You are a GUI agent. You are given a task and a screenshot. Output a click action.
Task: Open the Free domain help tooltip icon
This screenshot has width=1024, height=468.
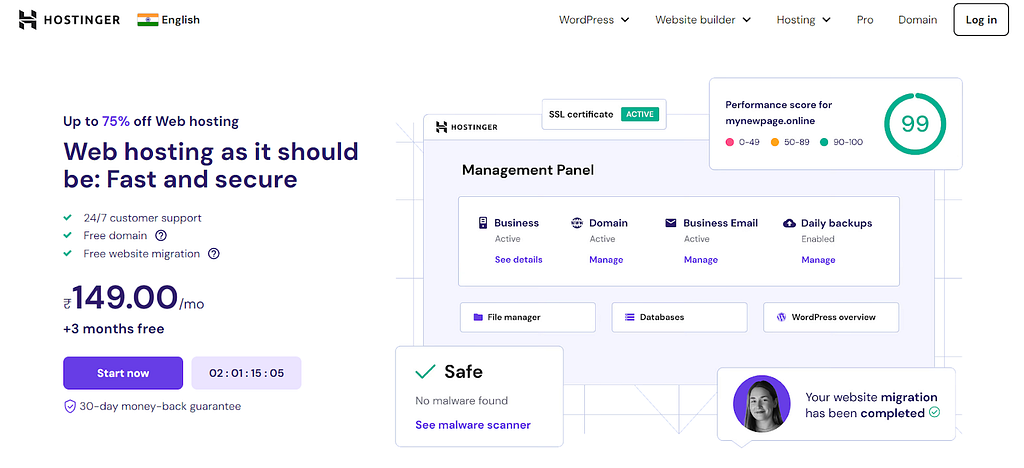click(161, 236)
